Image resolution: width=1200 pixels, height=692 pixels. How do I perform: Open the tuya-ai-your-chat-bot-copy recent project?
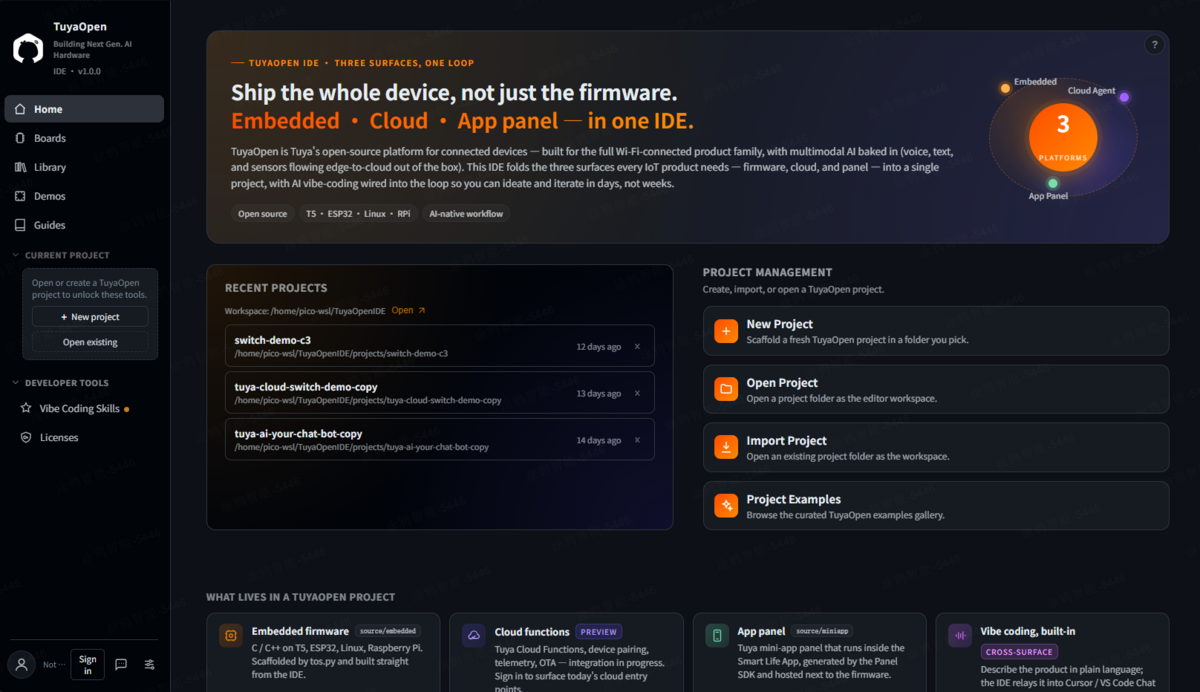[x=440, y=440]
